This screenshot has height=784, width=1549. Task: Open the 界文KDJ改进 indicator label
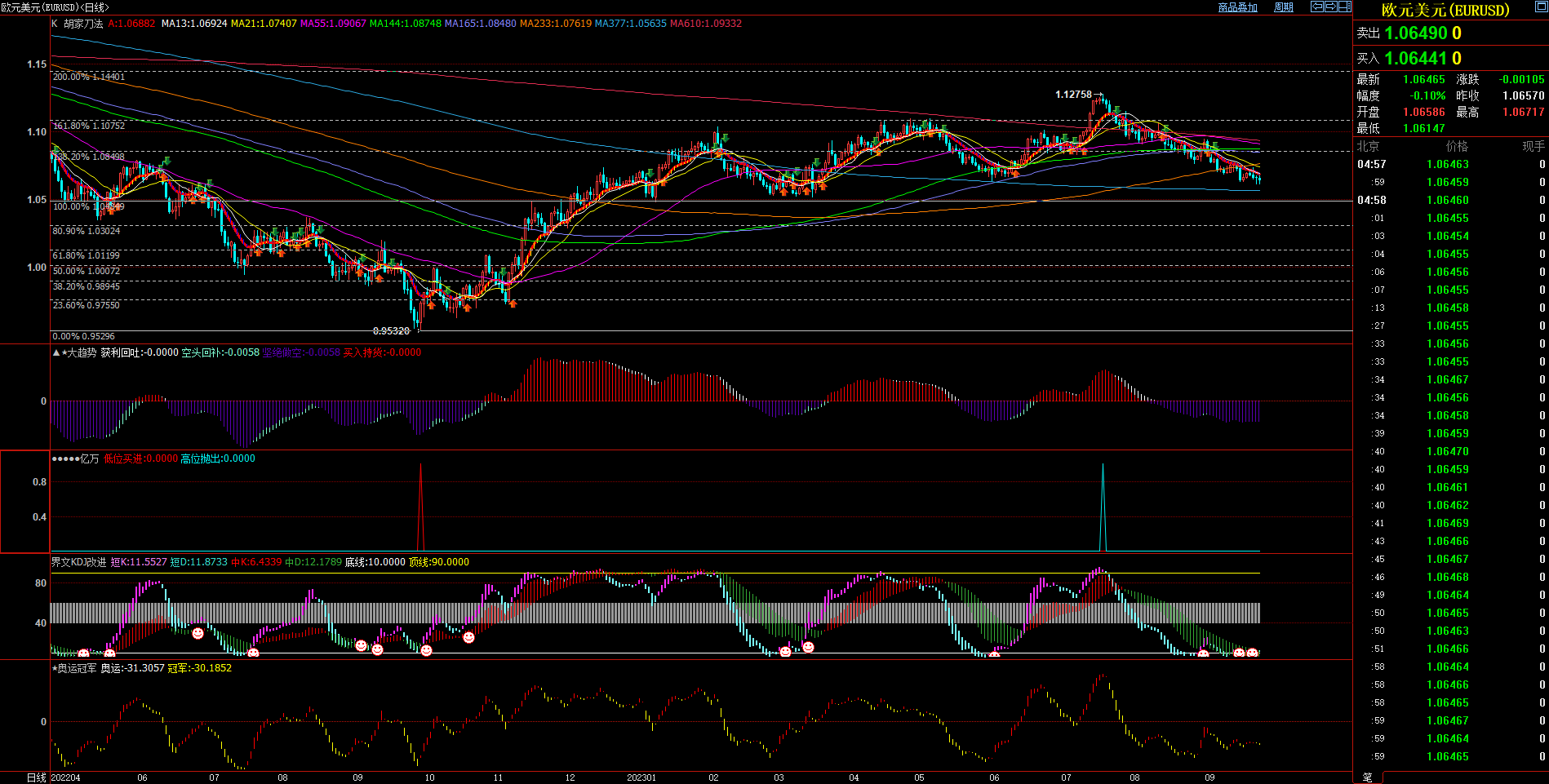(78, 562)
